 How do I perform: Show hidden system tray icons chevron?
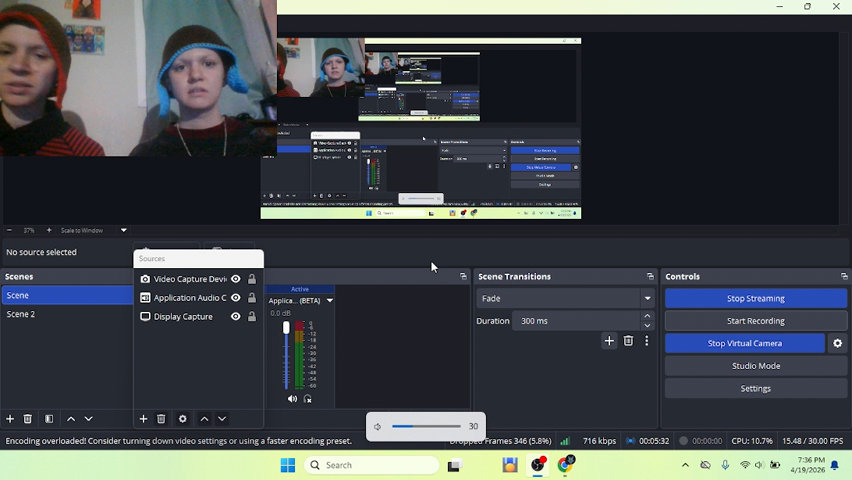pos(685,465)
